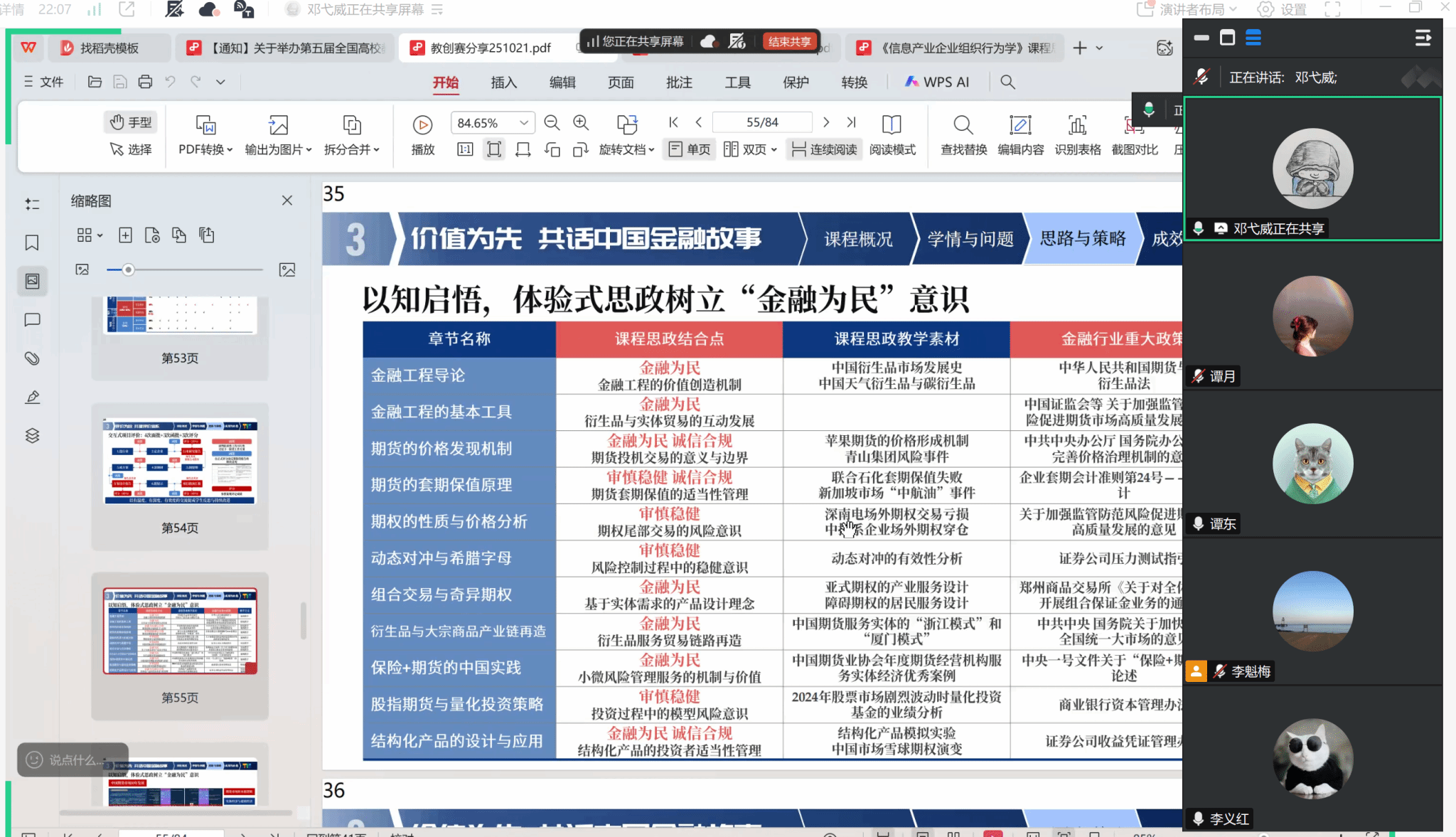The height and width of the screenshot is (837, 1456).
Task: Open the attachments paperclip sidebar icon
Action: [x=32, y=358]
